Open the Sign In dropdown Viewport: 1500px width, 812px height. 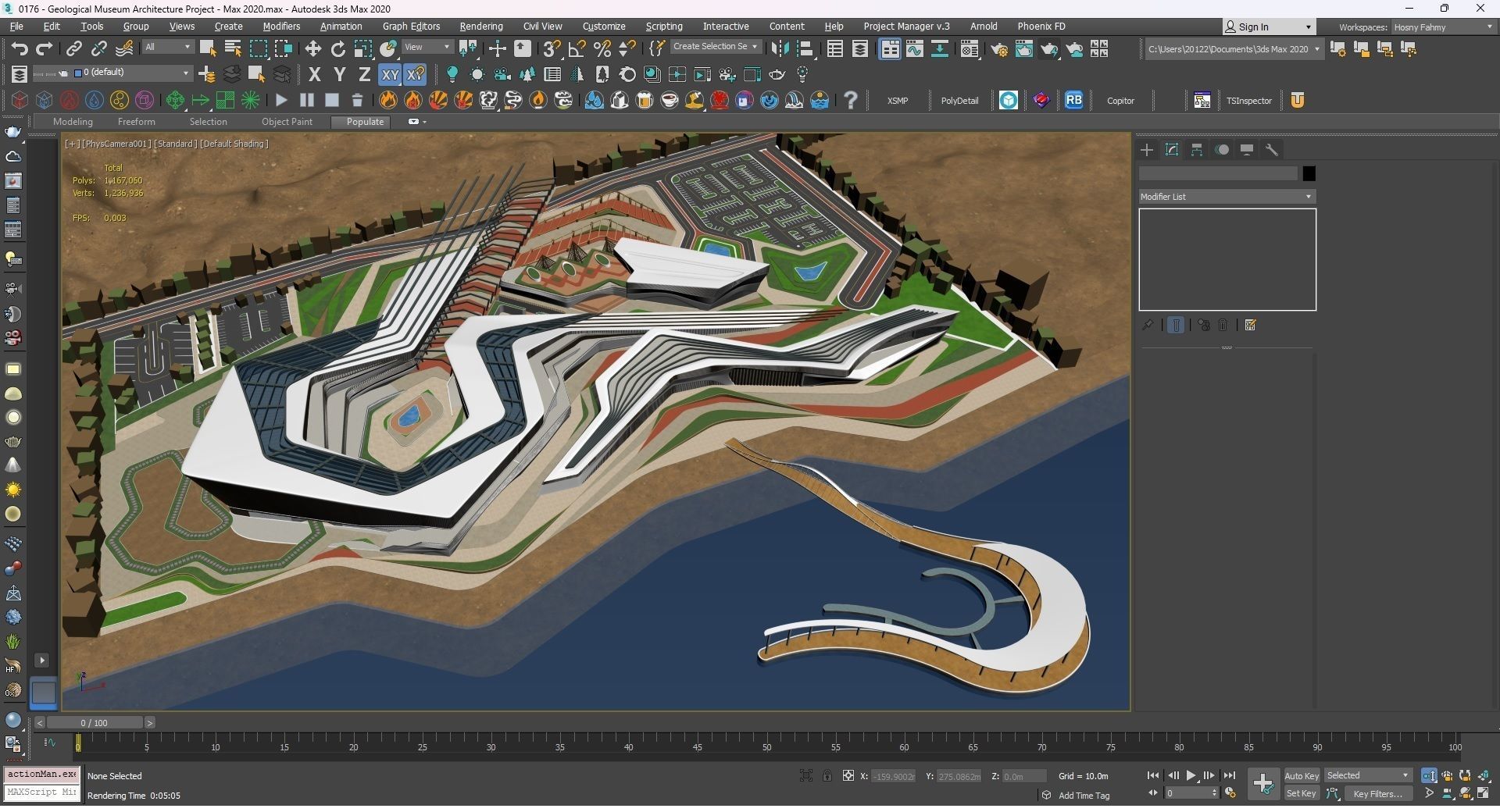1269,27
